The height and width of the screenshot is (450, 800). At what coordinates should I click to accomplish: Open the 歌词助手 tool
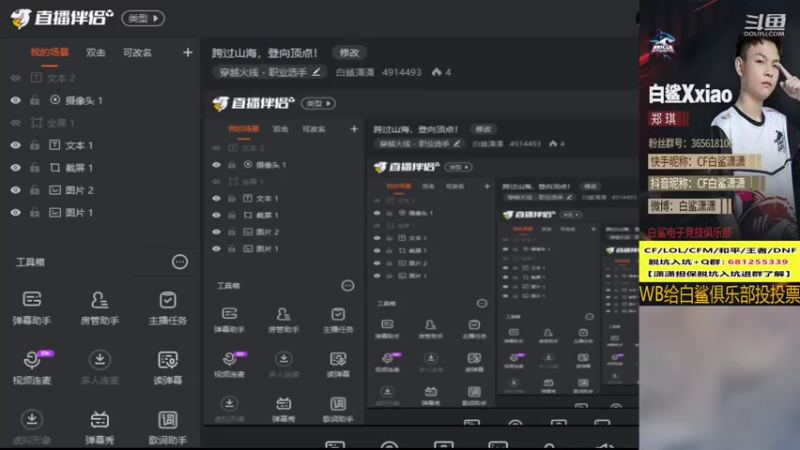coord(167,427)
